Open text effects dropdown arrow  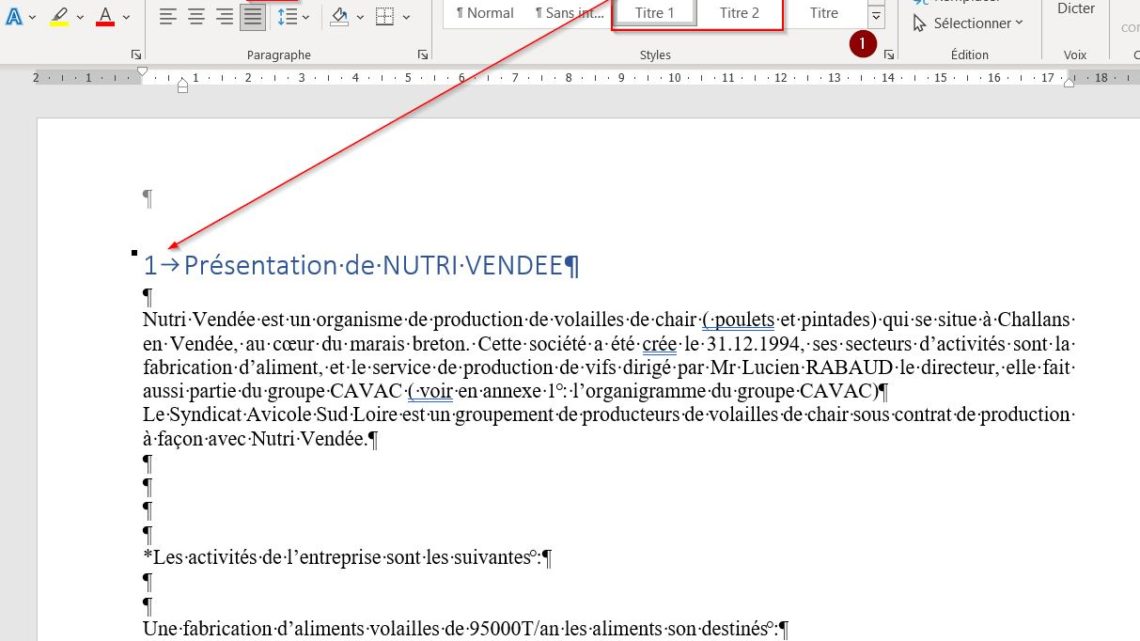coord(33,17)
